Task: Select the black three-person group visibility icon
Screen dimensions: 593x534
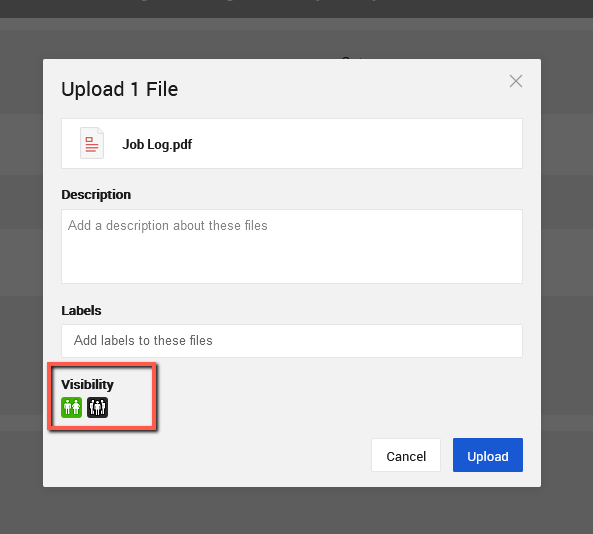Action: [x=98, y=407]
